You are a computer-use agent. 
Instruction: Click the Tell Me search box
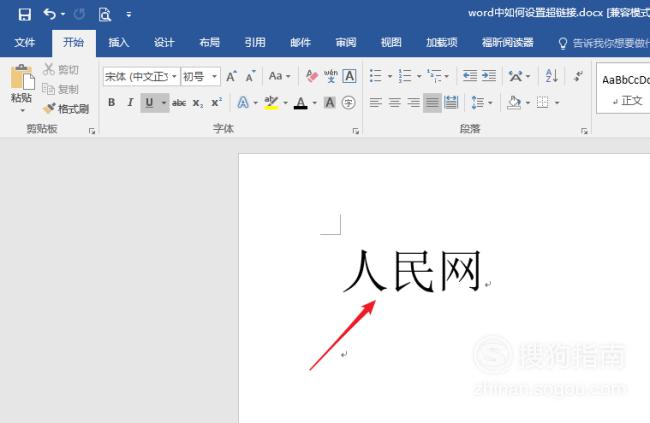click(604, 43)
